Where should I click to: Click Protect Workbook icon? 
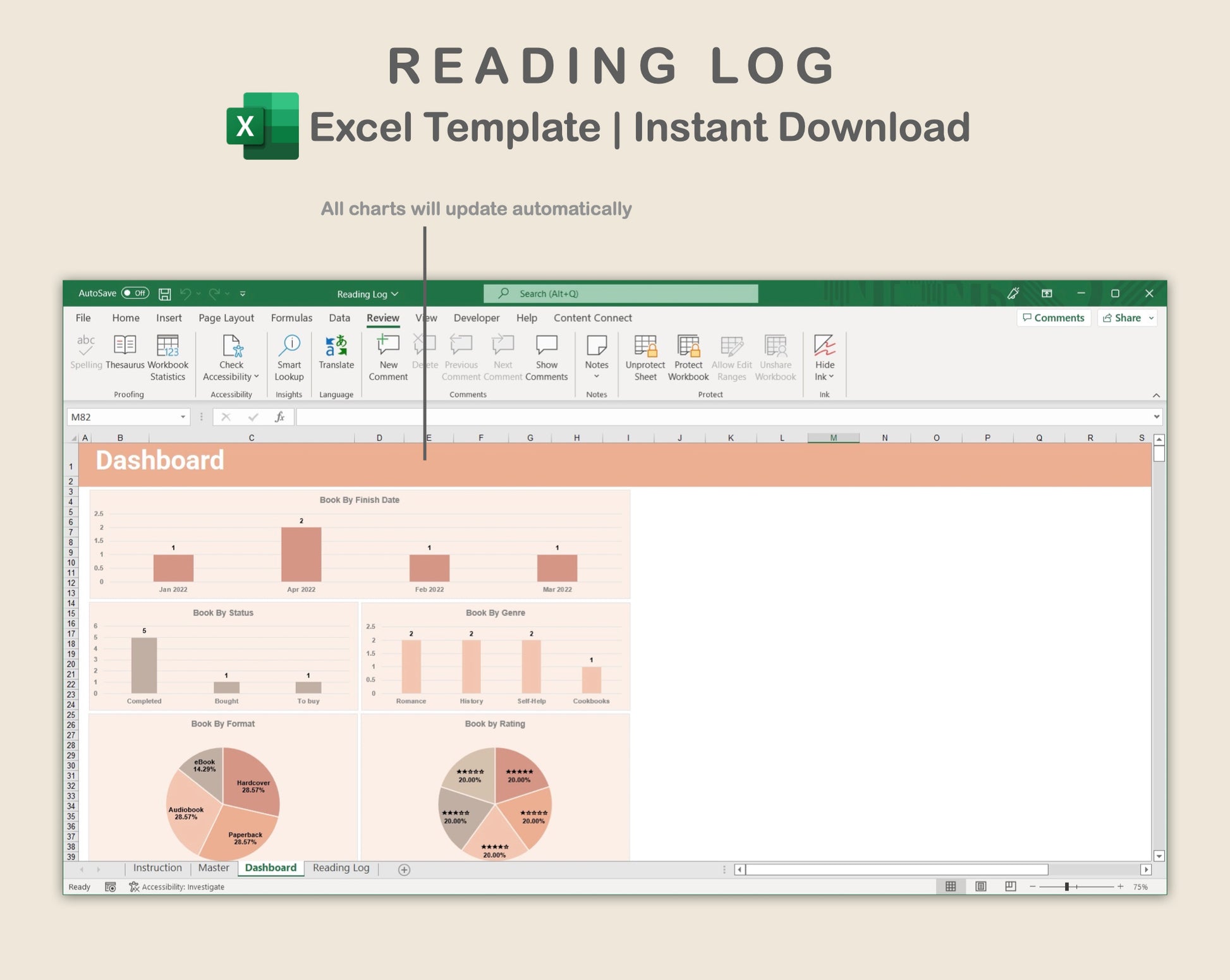[x=688, y=346]
